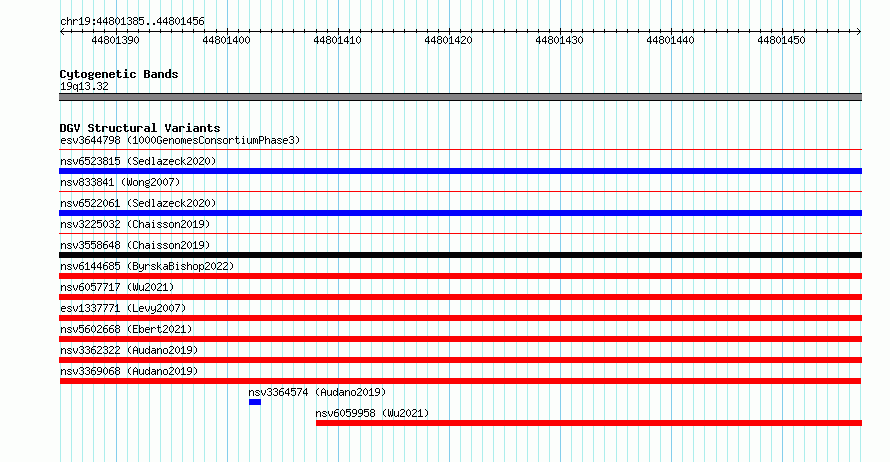The width and height of the screenshot is (890, 462).
Task: Click the red bar for nsv3362322
Action: point(460,360)
